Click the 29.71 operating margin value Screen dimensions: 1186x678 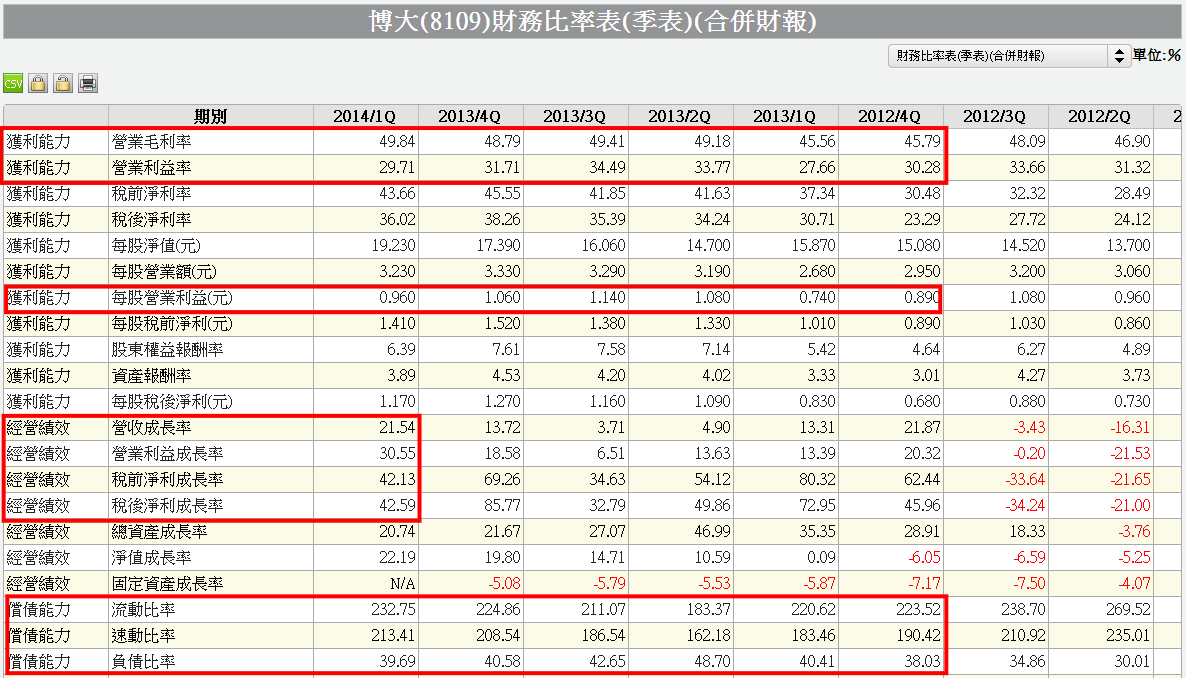pyautogui.click(x=397, y=167)
